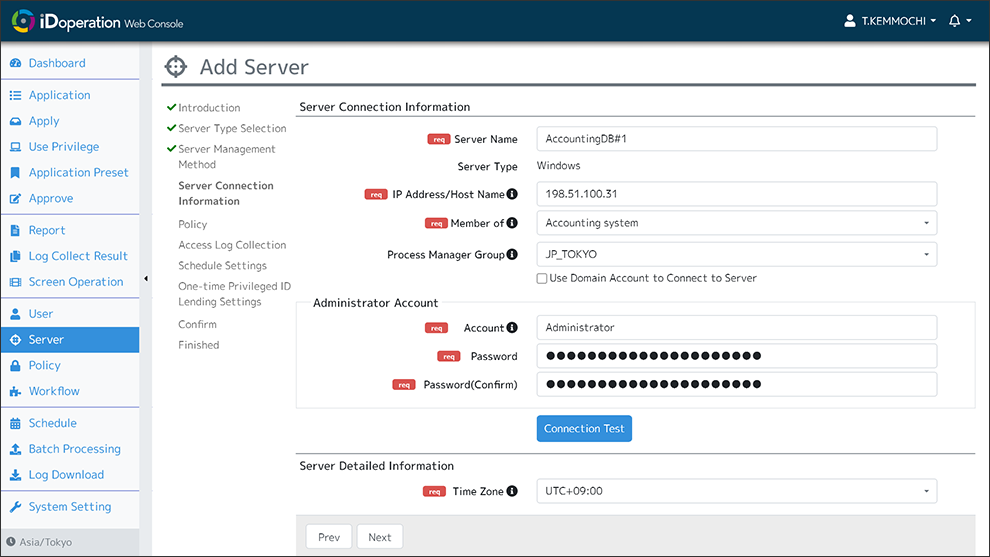Click the Schedule calendar icon
This screenshot has width=990, height=557.
[x=16, y=424]
